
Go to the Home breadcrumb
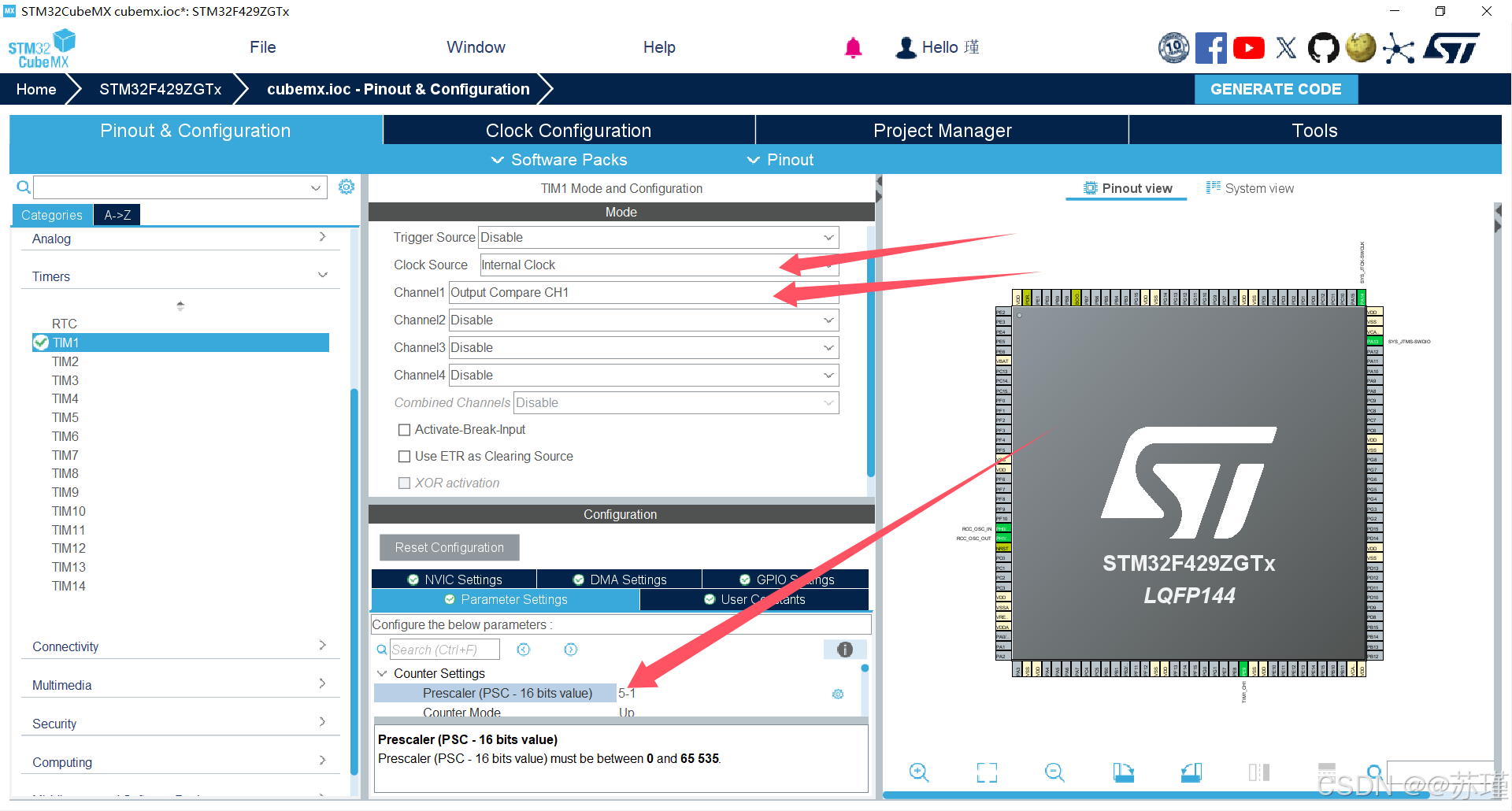(36, 89)
